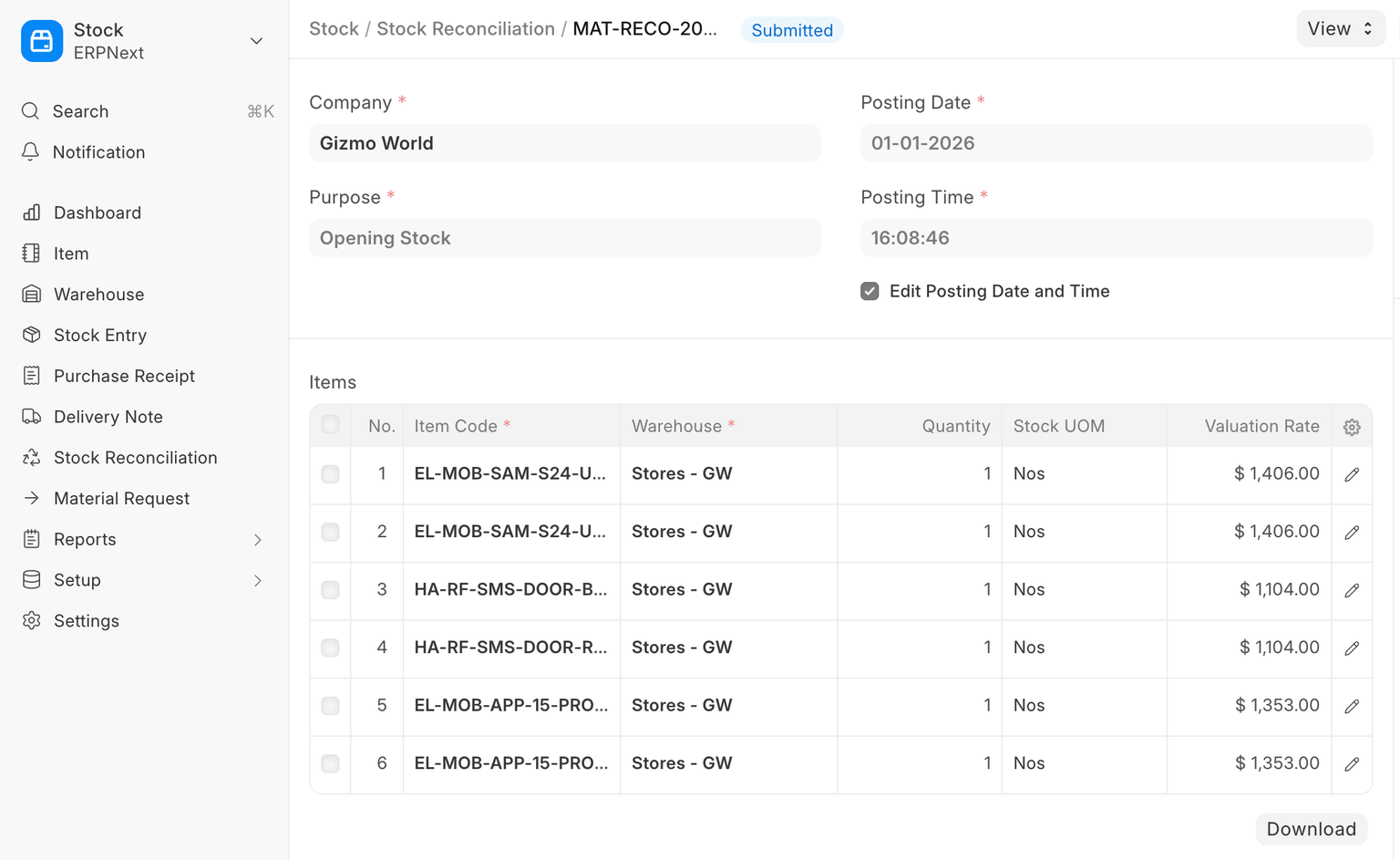The height and width of the screenshot is (860, 1400).
Task: Click the Download button
Action: click(x=1311, y=829)
